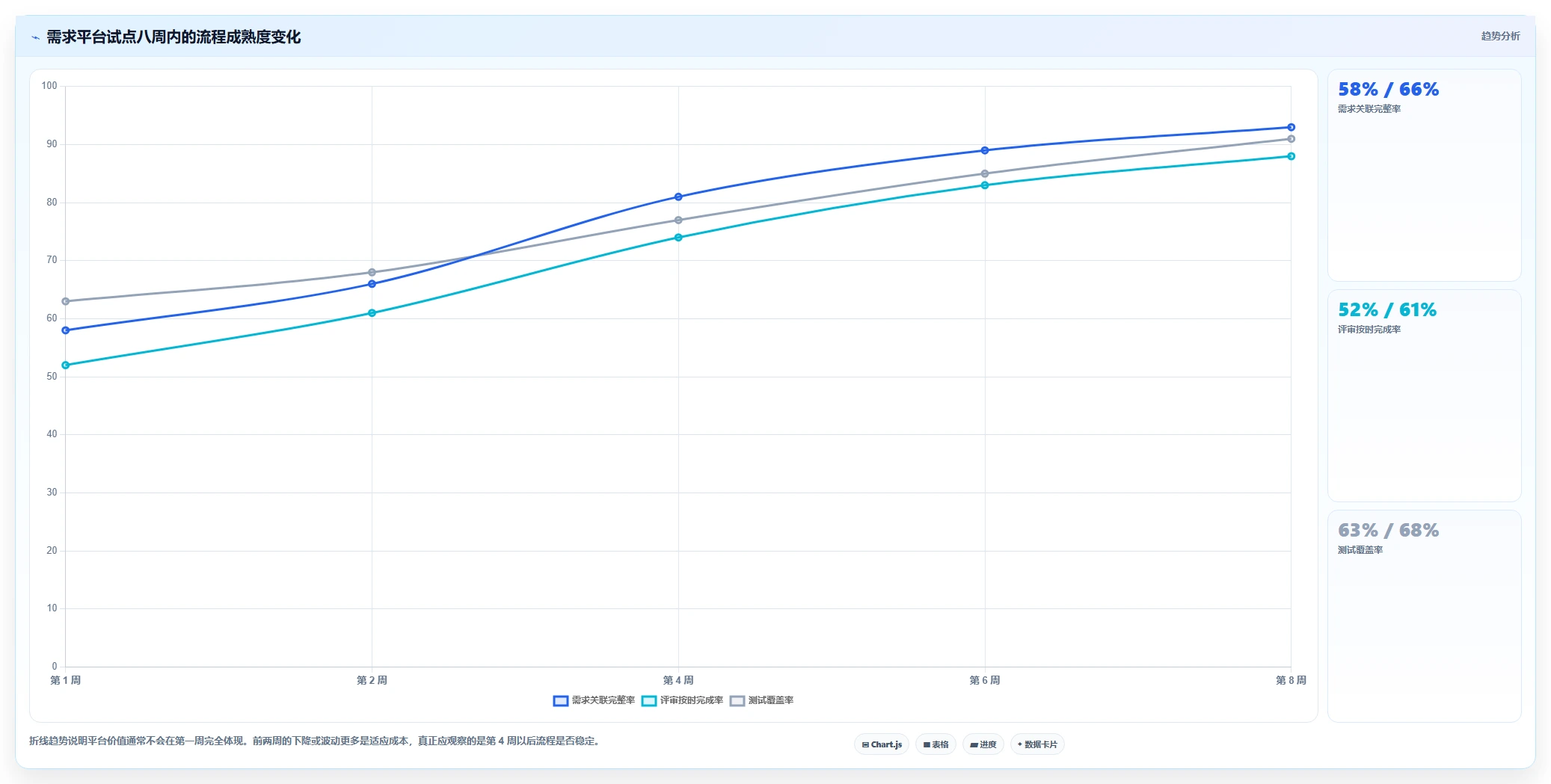Image resolution: width=1551 pixels, height=784 pixels.
Task: Select the blue 需求关联完整率 point at 第 1 周
Action: point(66,330)
